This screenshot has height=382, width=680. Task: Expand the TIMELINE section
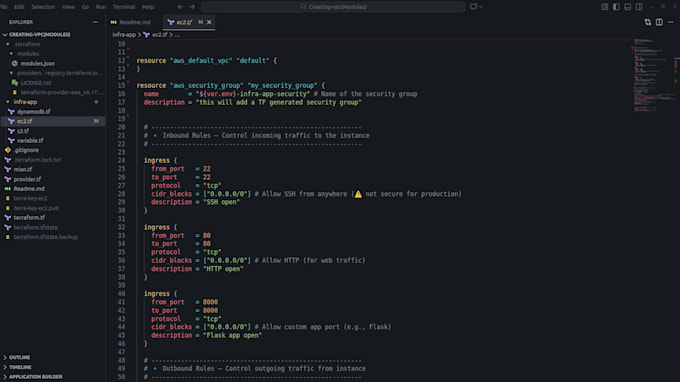[20, 367]
